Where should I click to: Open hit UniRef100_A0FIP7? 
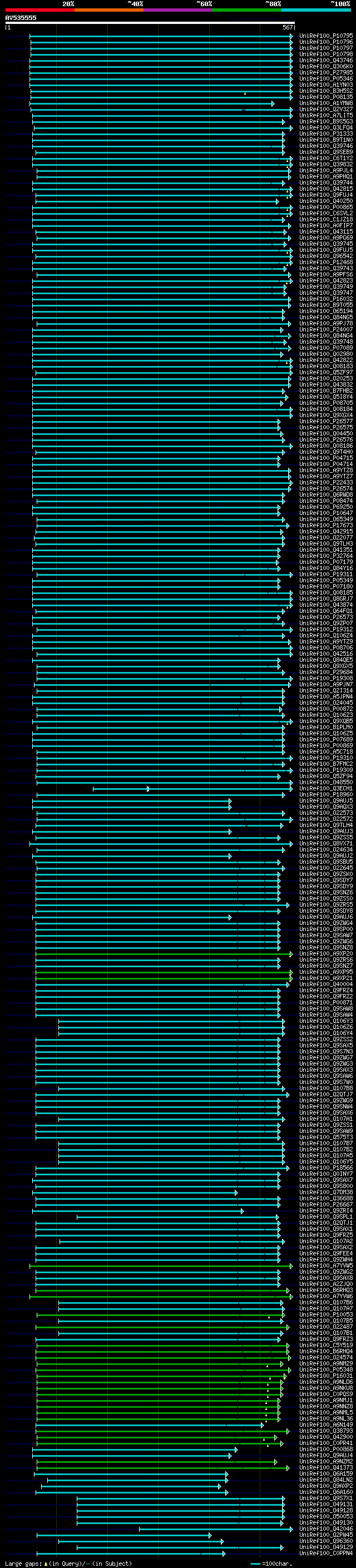(325, 225)
